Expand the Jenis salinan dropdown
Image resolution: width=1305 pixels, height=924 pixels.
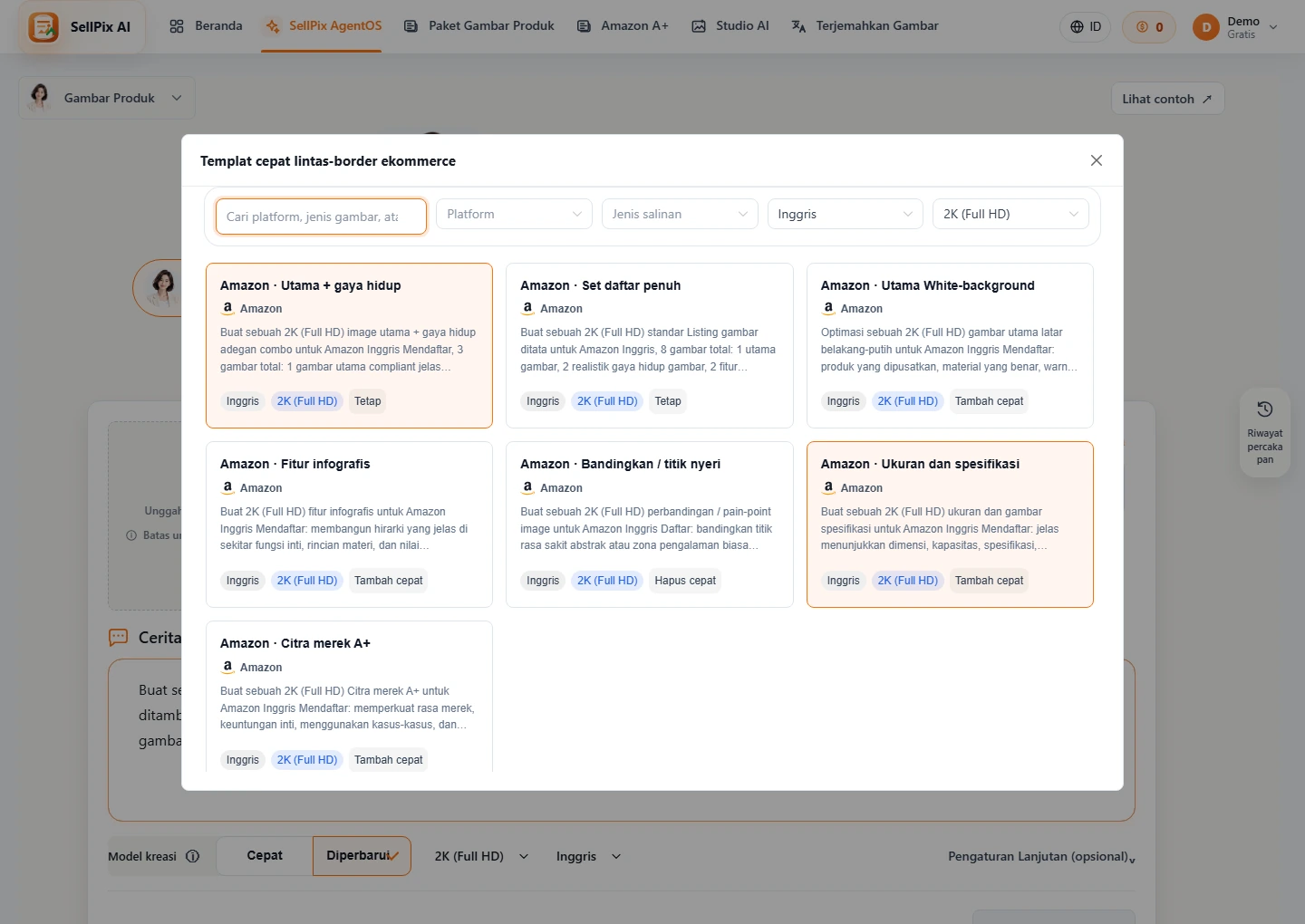pyautogui.click(x=680, y=214)
